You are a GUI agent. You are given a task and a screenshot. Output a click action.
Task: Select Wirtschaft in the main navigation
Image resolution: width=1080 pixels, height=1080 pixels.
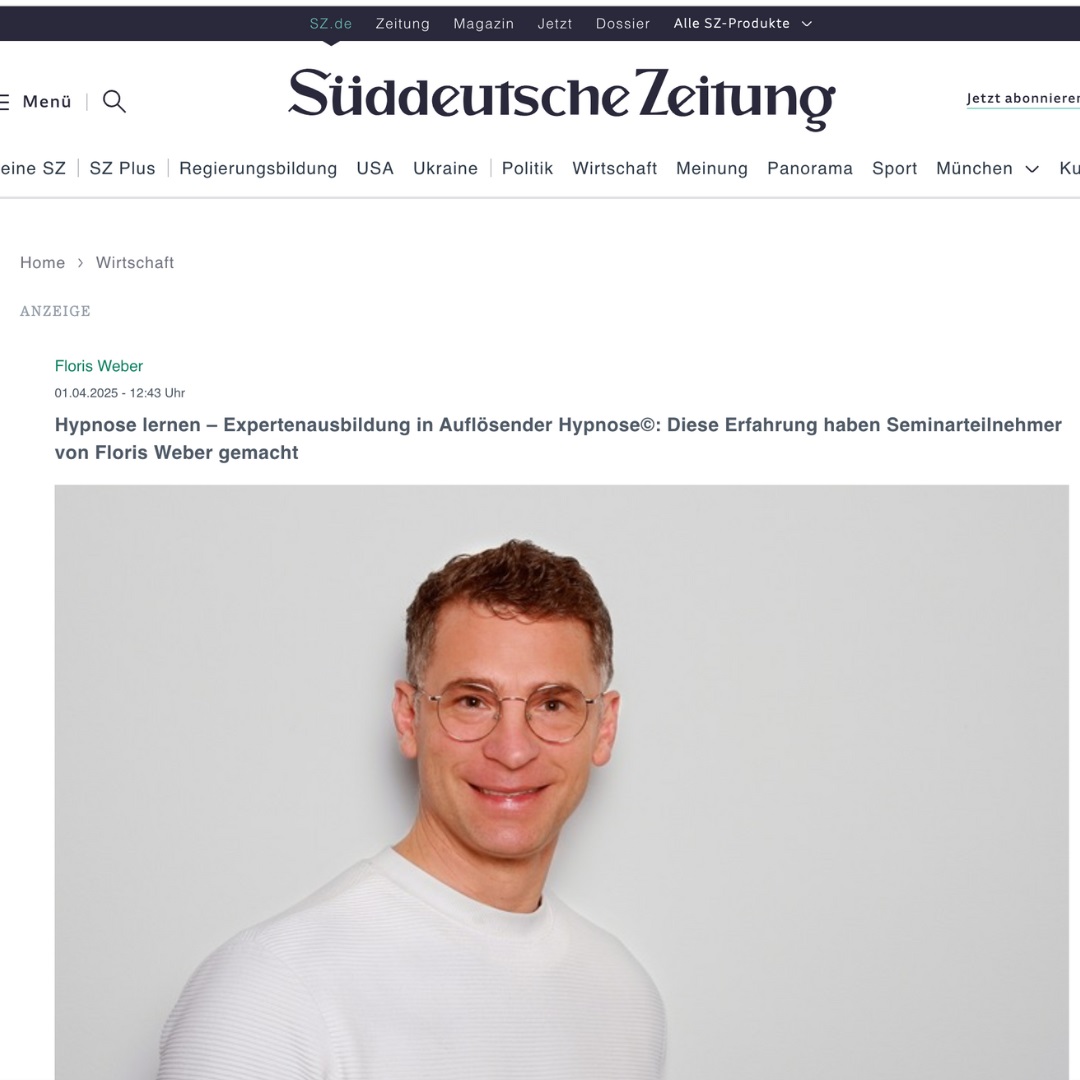pyautogui.click(x=614, y=168)
